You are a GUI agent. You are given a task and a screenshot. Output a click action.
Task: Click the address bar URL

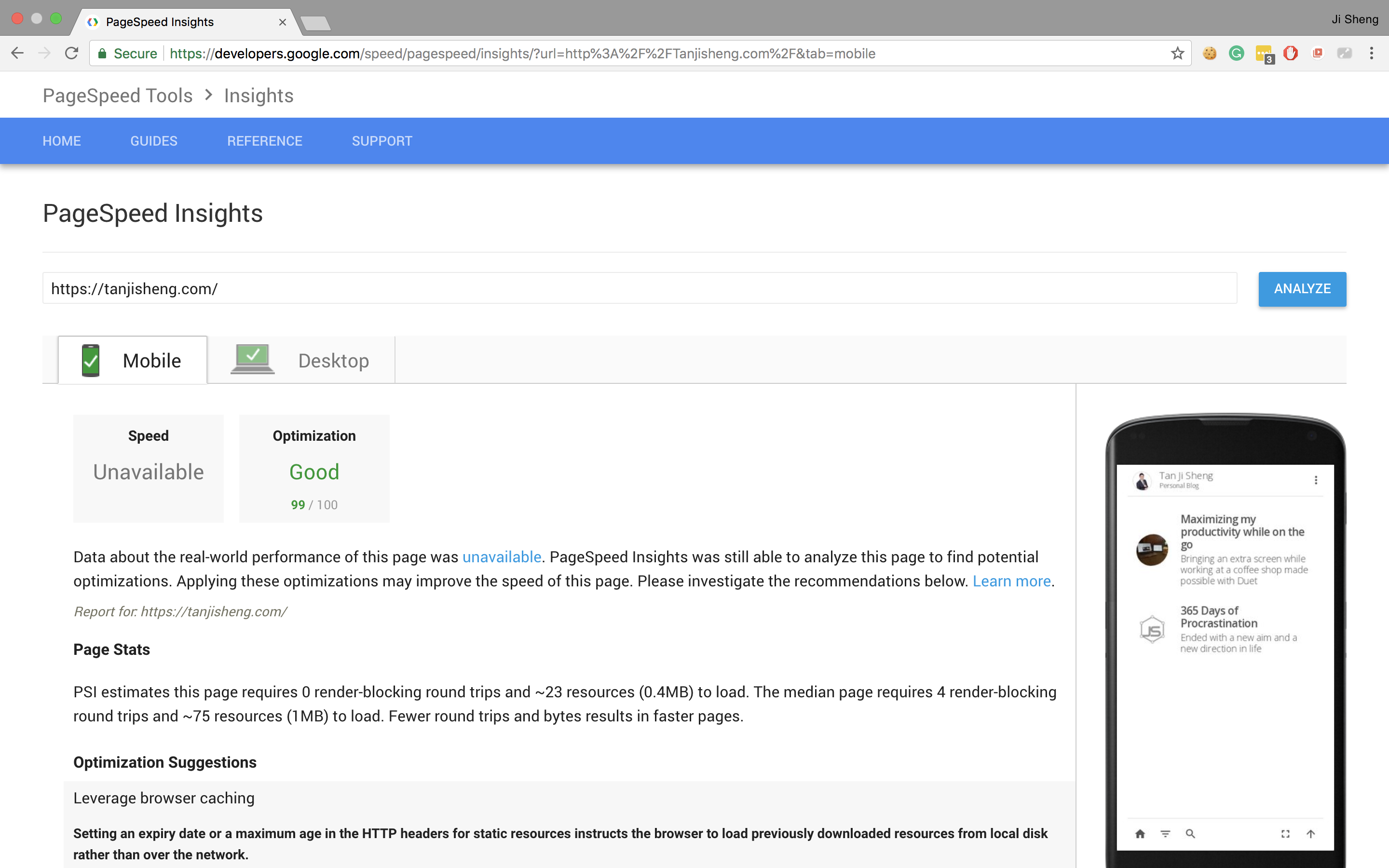pyautogui.click(x=522, y=54)
